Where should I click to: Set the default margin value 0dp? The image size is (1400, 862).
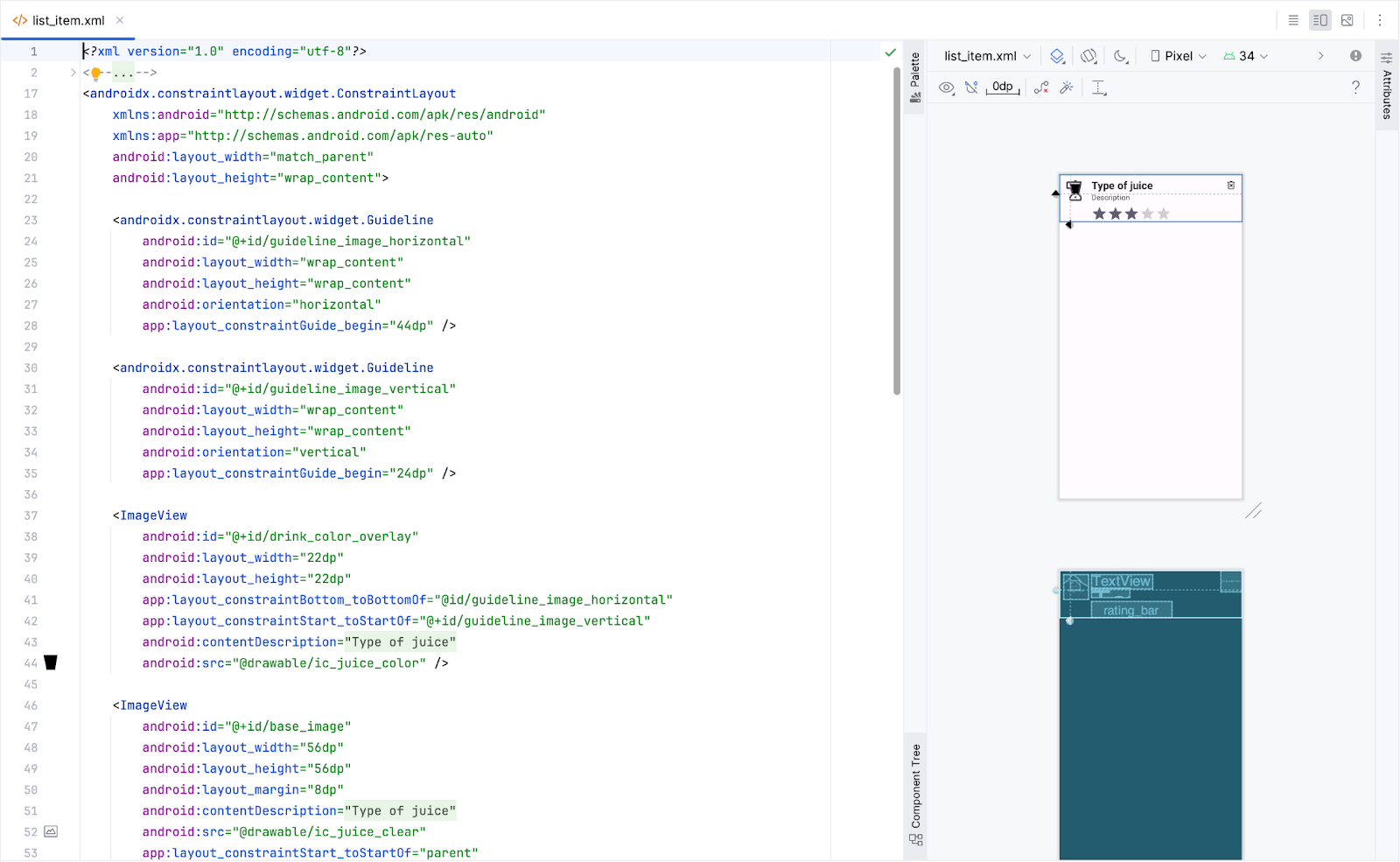click(1002, 87)
